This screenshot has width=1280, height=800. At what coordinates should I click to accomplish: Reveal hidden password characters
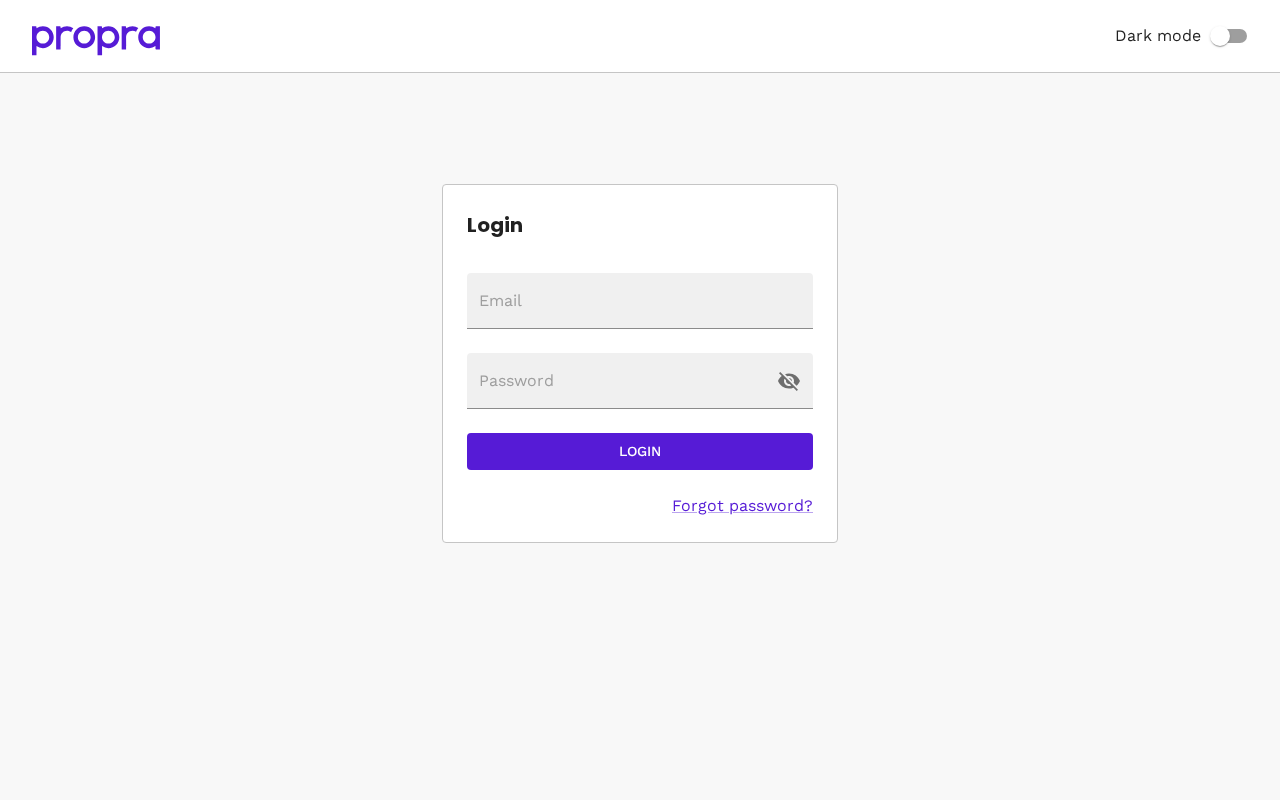pyautogui.click(x=789, y=381)
